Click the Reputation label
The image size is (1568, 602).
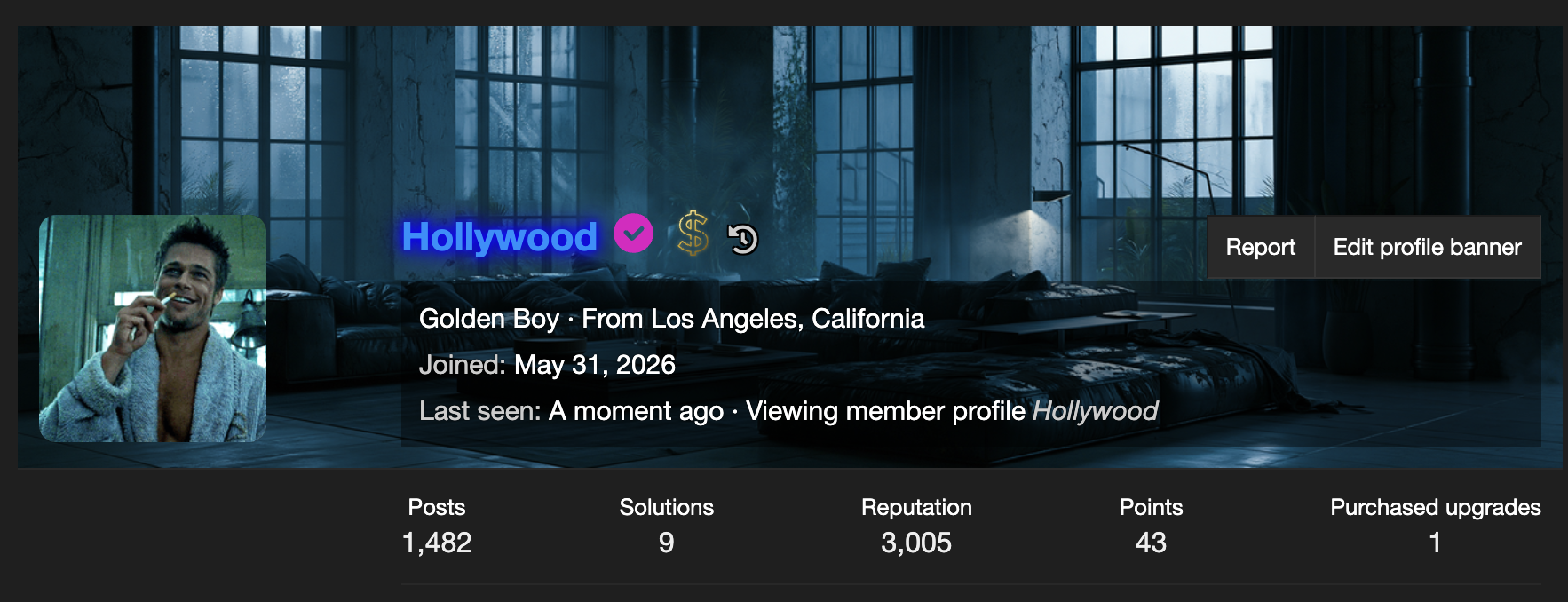coord(916,507)
